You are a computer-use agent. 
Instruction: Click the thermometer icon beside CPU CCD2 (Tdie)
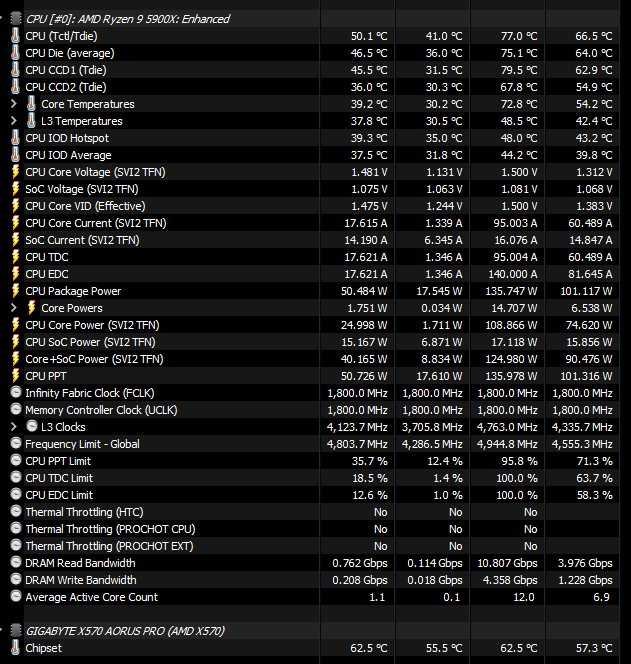(15, 87)
